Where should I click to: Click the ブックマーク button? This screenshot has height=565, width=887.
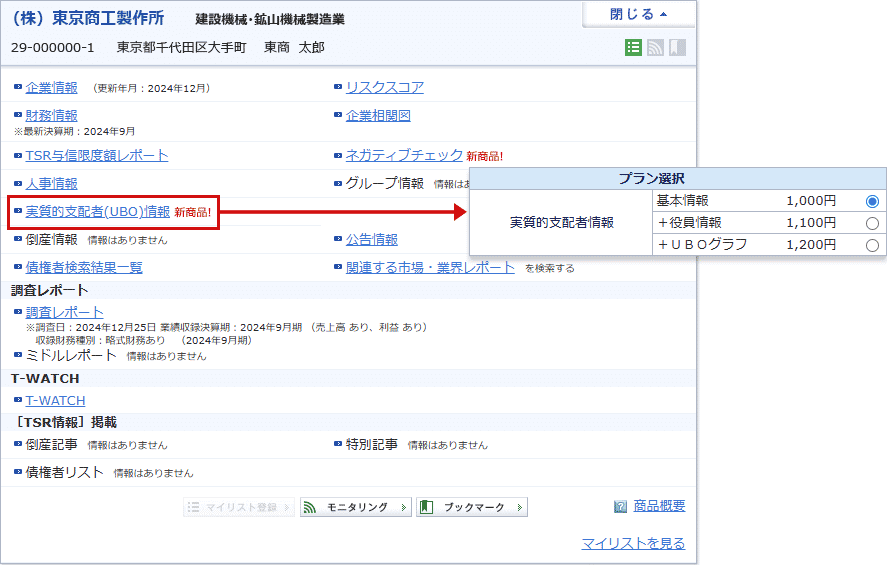(472, 507)
